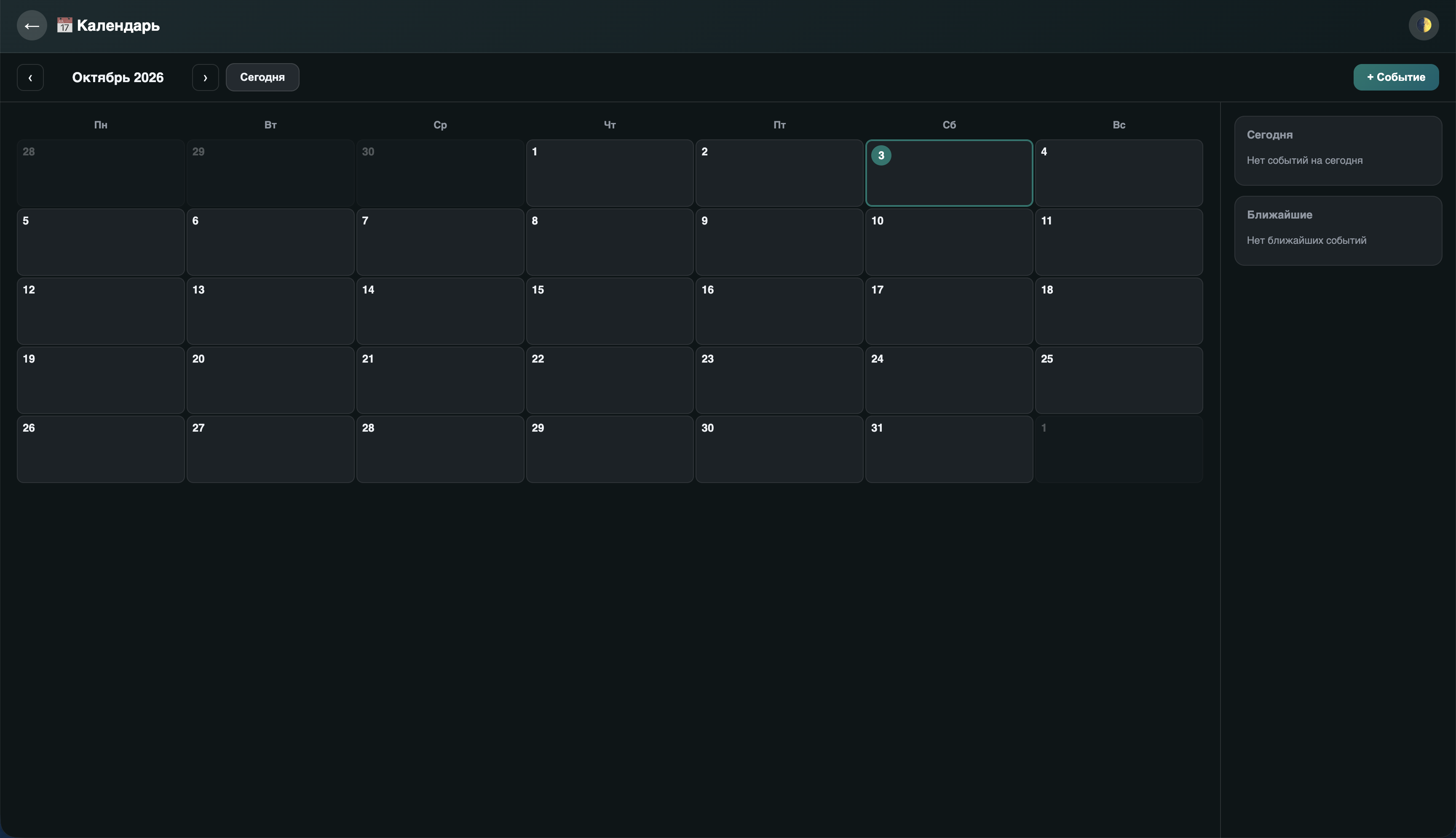Click 'Нет ближайших событий' text
Viewport: 1456px width, 838px height.
[1306, 240]
